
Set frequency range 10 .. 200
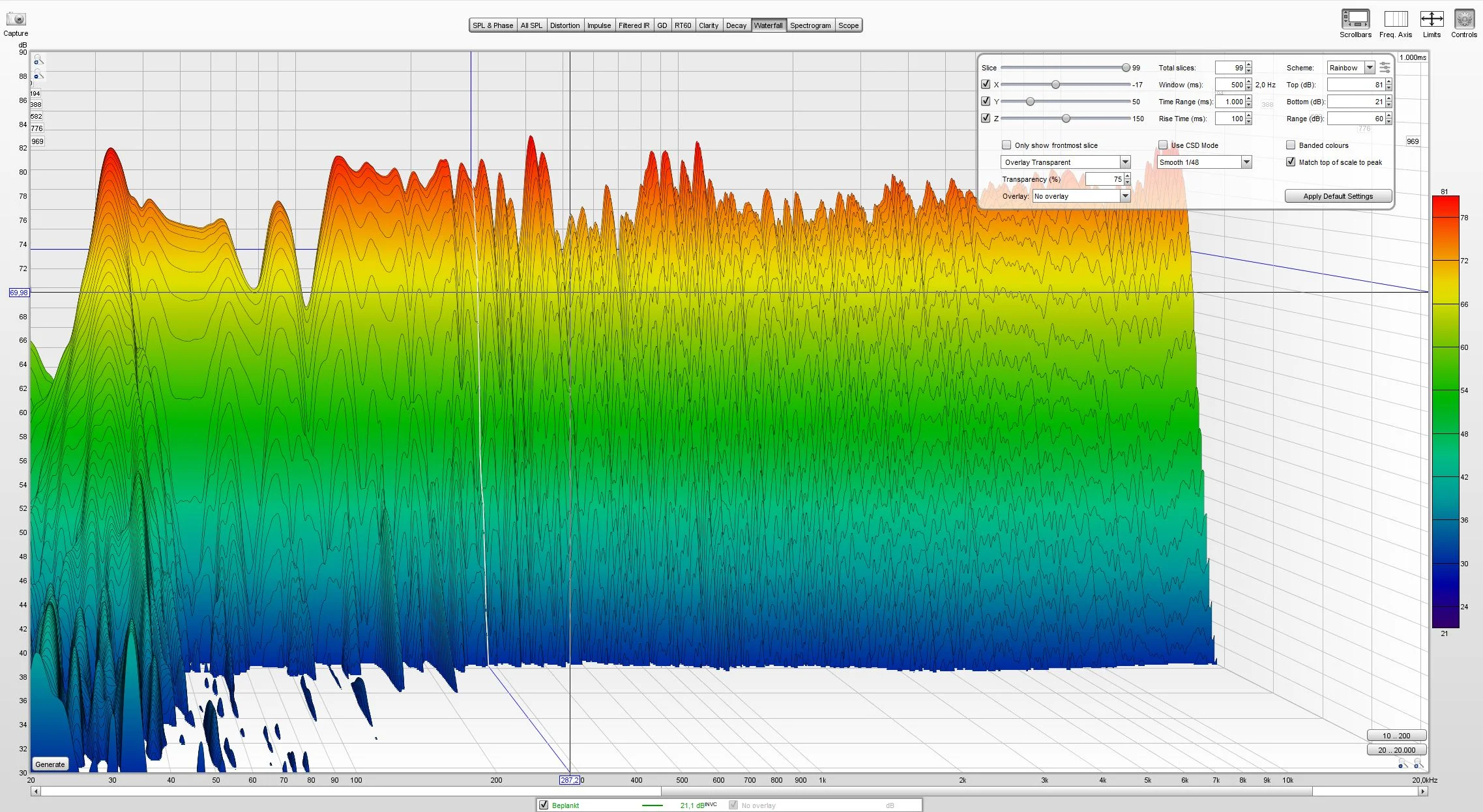(x=1396, y=736)
